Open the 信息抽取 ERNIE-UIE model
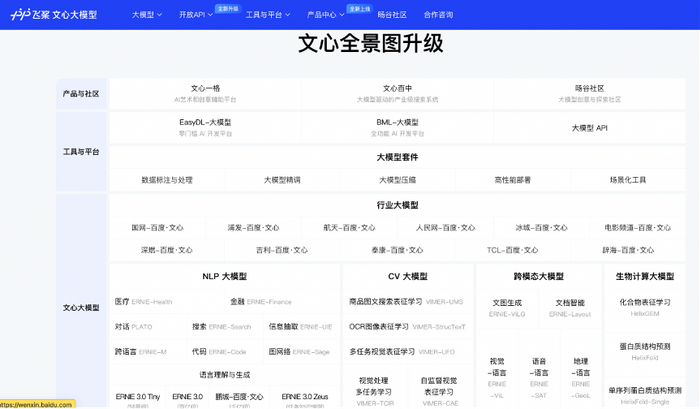 click(300, 327)
